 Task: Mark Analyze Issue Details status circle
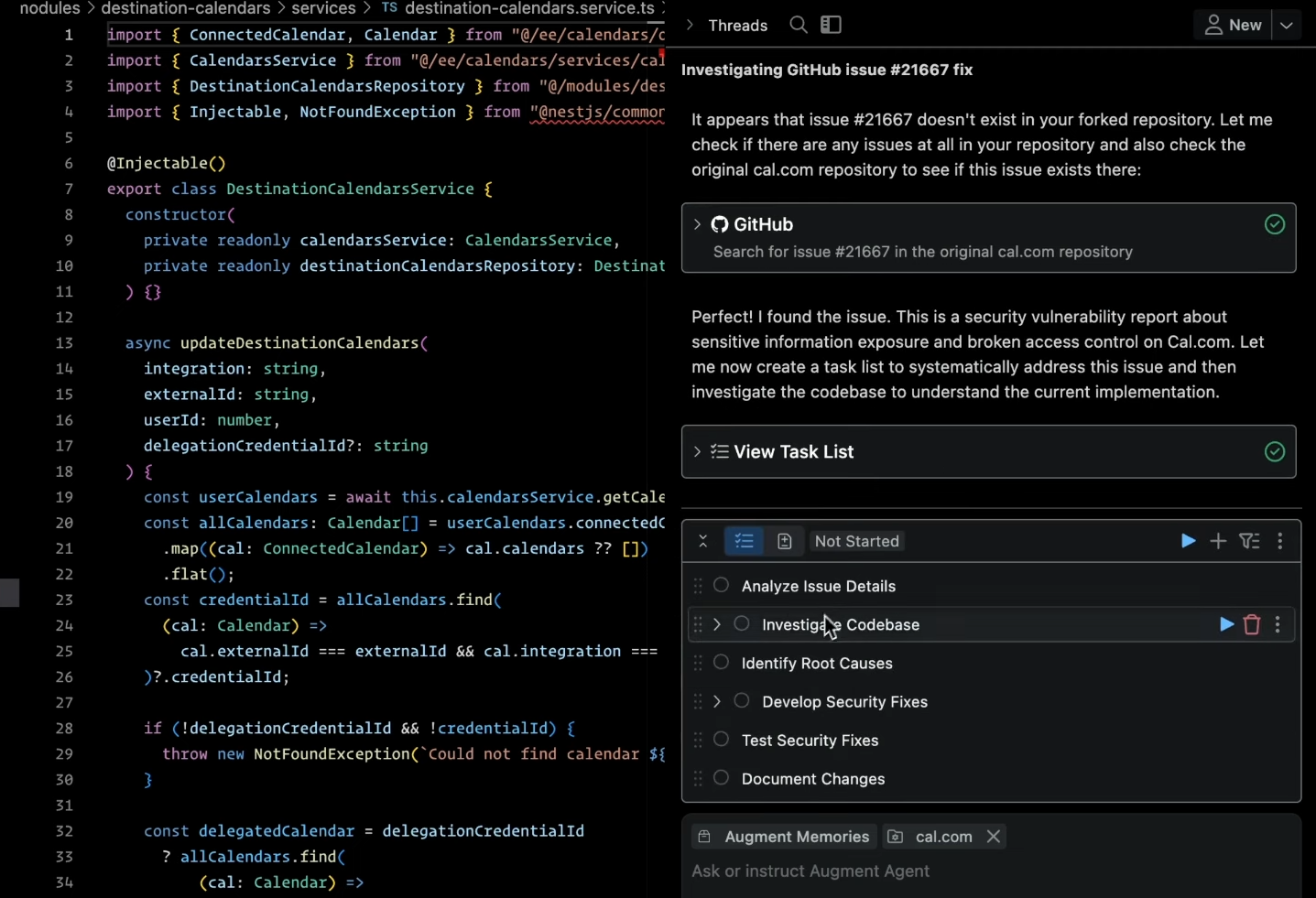pyautogui.click(x=722, y=585)
